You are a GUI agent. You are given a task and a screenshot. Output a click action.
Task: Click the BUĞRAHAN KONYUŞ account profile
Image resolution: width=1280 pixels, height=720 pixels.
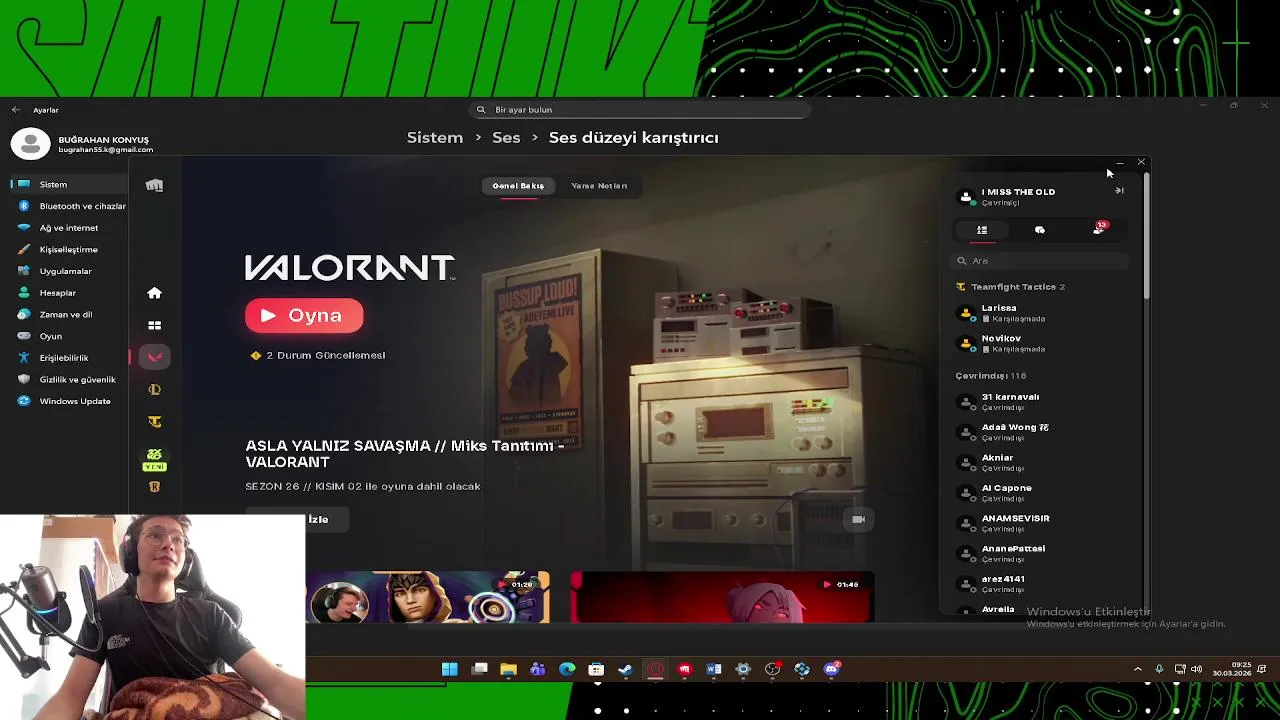pyautogui.click(x=82, y=144)
